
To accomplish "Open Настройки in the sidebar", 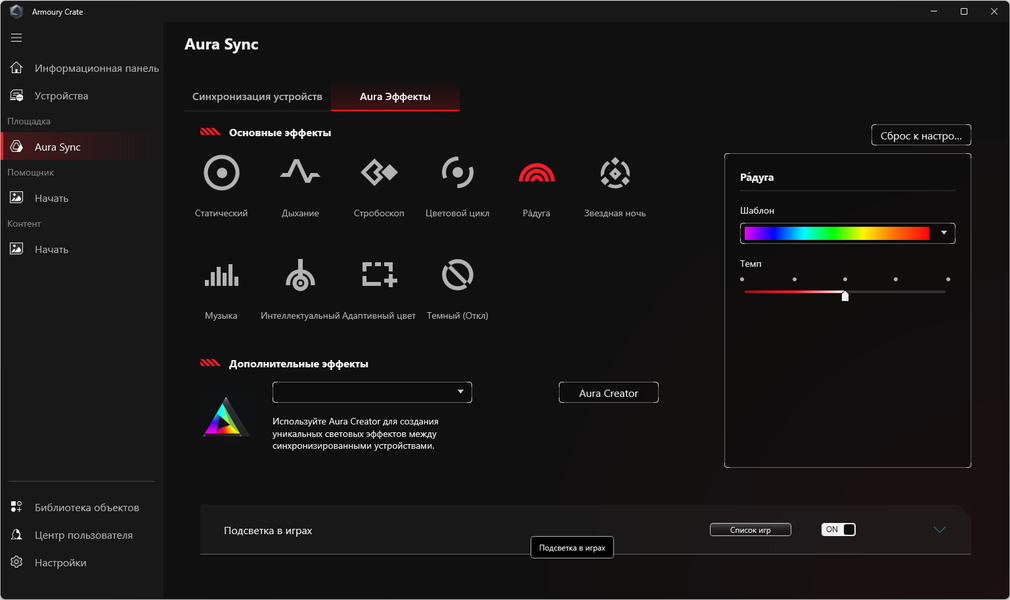I will (61, 563).
